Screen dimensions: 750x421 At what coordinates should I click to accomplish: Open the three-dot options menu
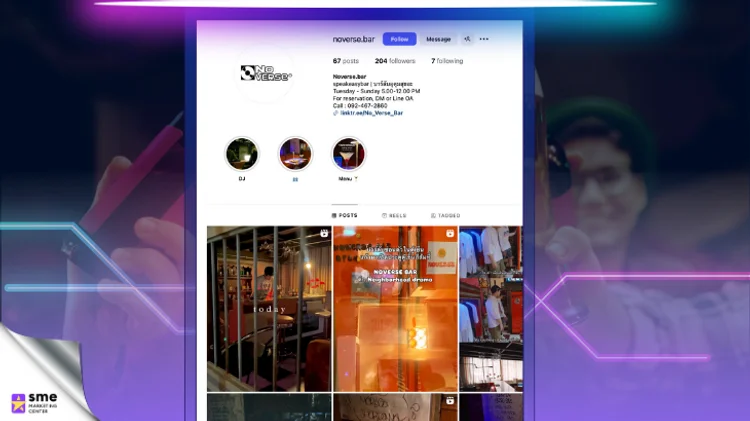click(x=484, y=39)
